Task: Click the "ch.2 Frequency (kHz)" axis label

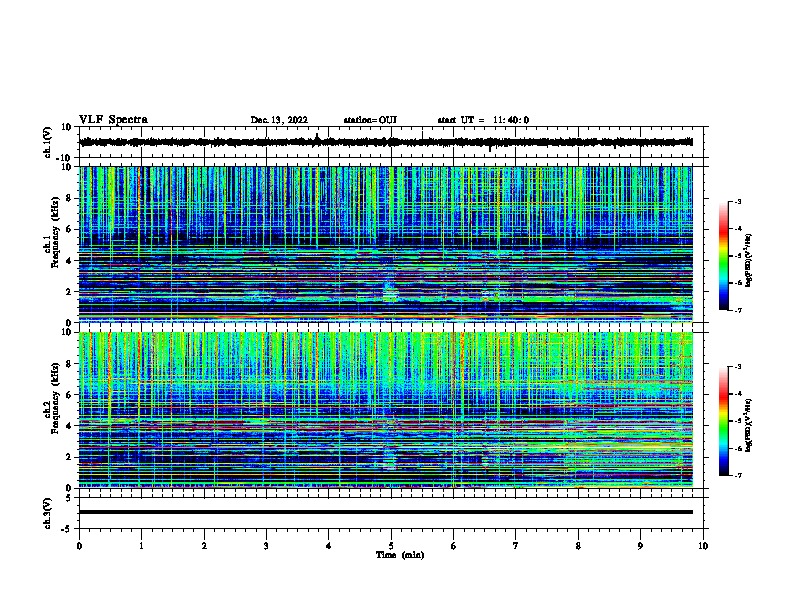Action: (x=52, y=398)
